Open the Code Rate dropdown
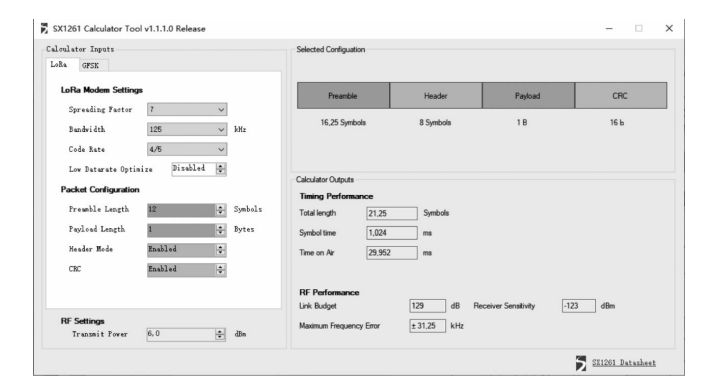 pos(187,149)
